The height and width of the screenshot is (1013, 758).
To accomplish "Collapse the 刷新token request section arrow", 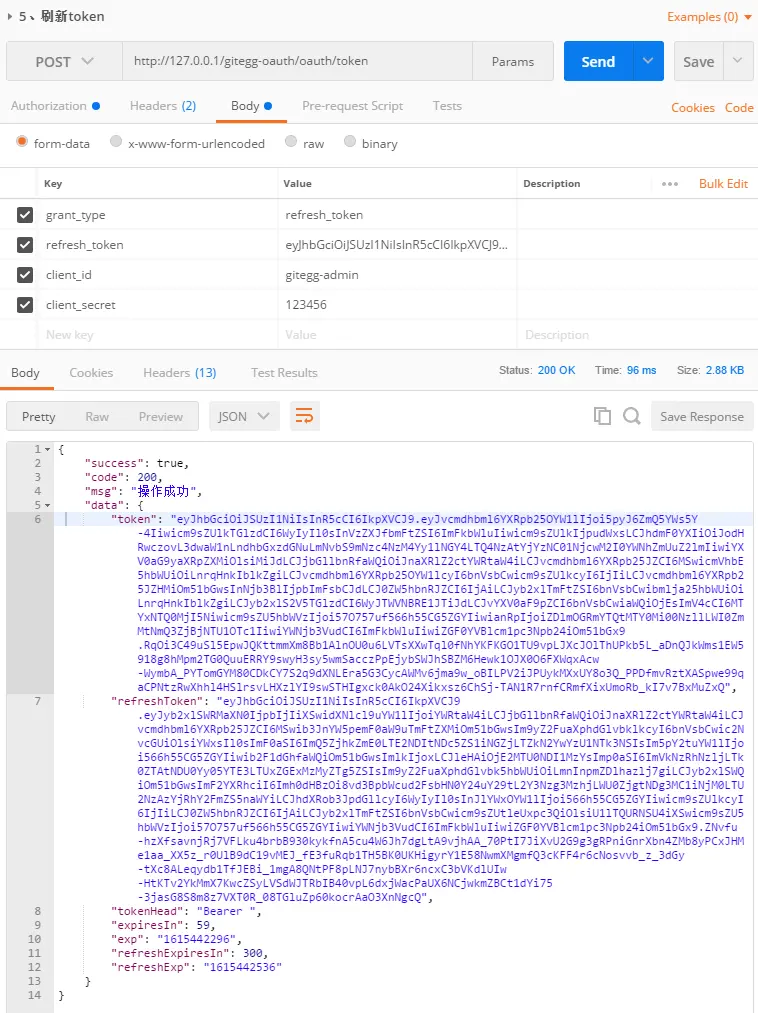I will pyautogui.click(x=8, y=16).
